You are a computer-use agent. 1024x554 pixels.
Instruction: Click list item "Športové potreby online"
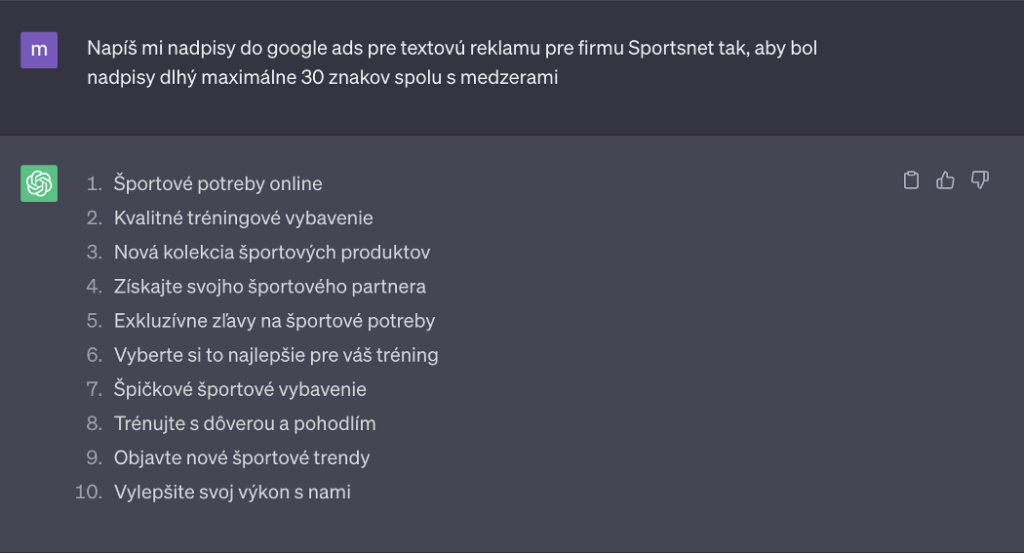click(218, 184)
